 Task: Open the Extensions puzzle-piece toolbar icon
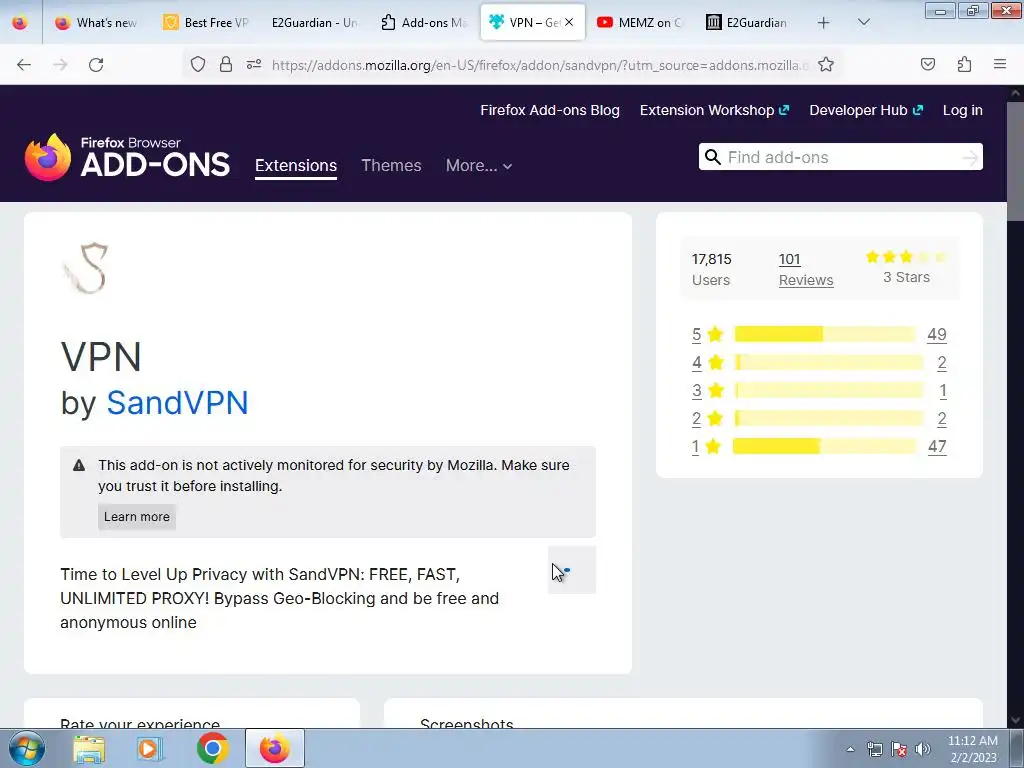click(x=964, y=64)
